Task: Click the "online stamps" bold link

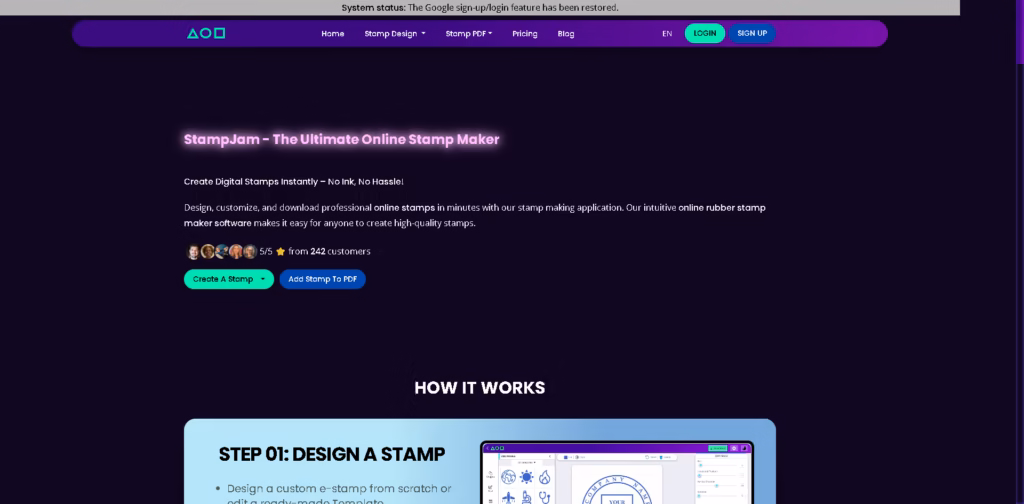Action: pos(404,208)
